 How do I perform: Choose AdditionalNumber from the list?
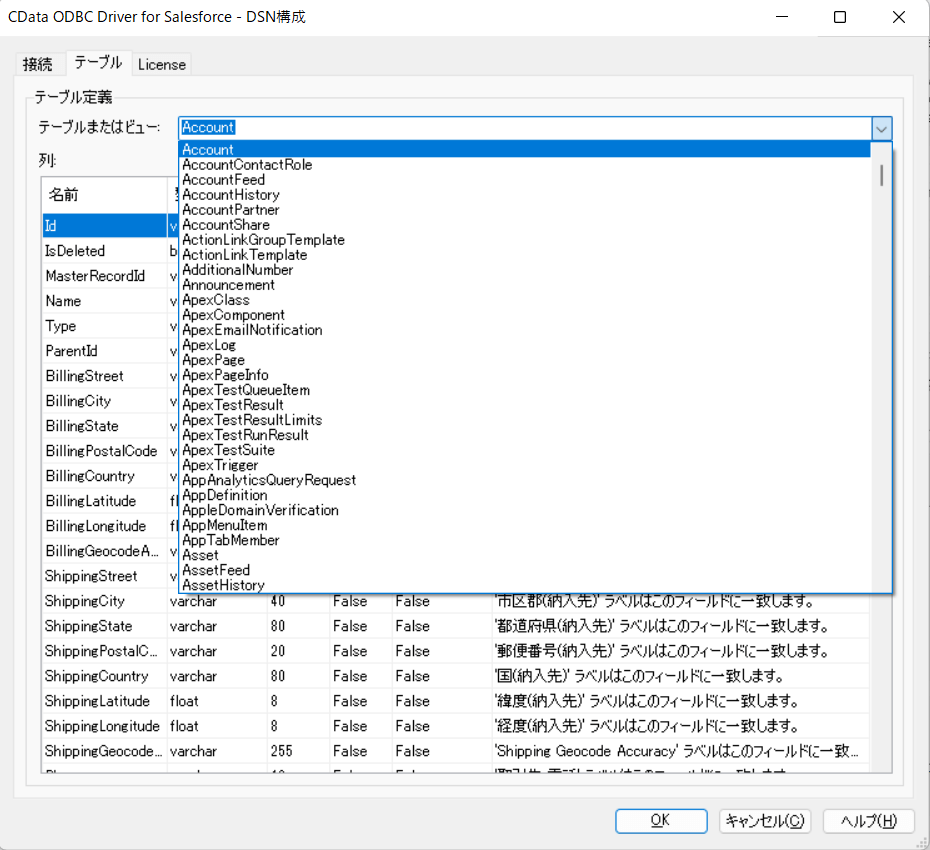[x=525, y=270]
